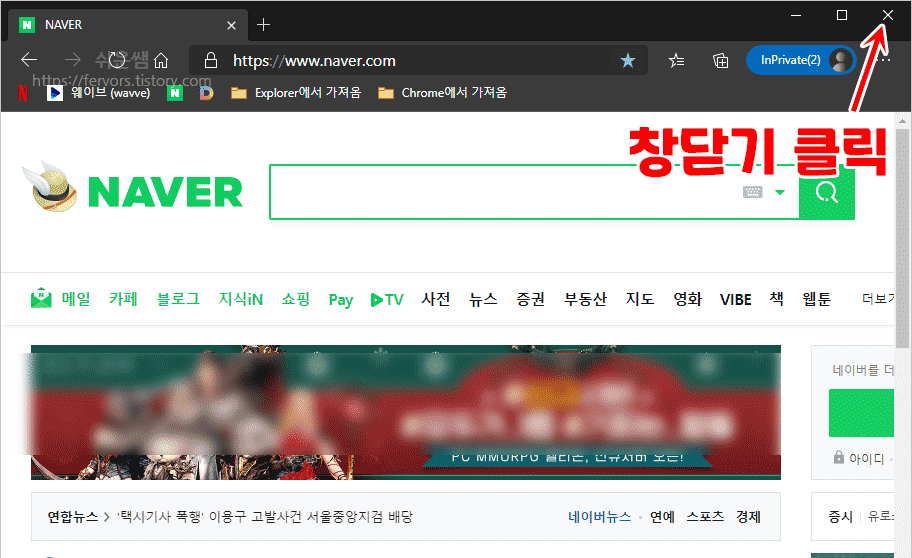912x558 pixels.
Task: Open the Netflix bookmark icon
Action: tap(23, 93)
